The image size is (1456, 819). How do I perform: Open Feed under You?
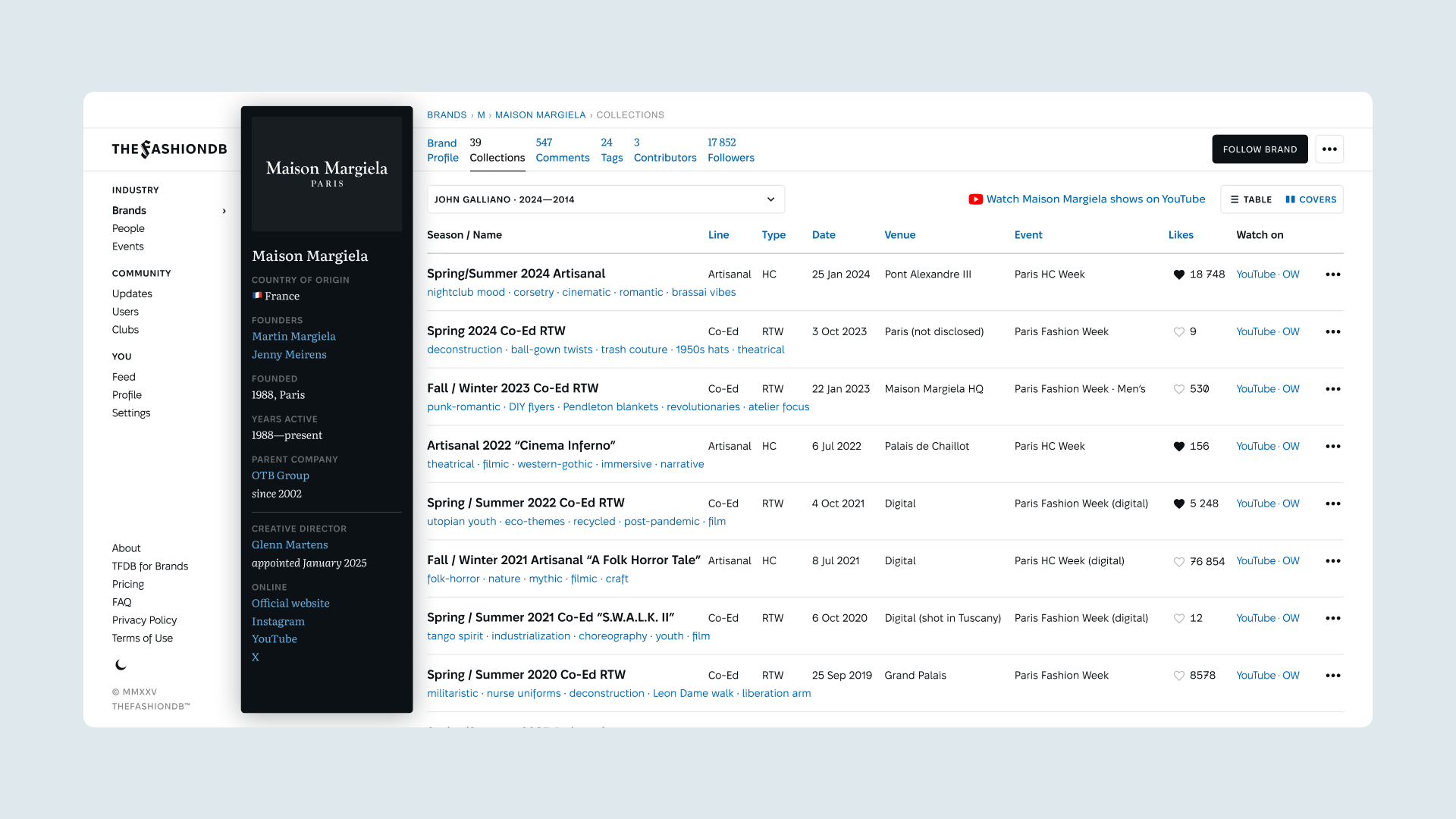tap(124, 377)
